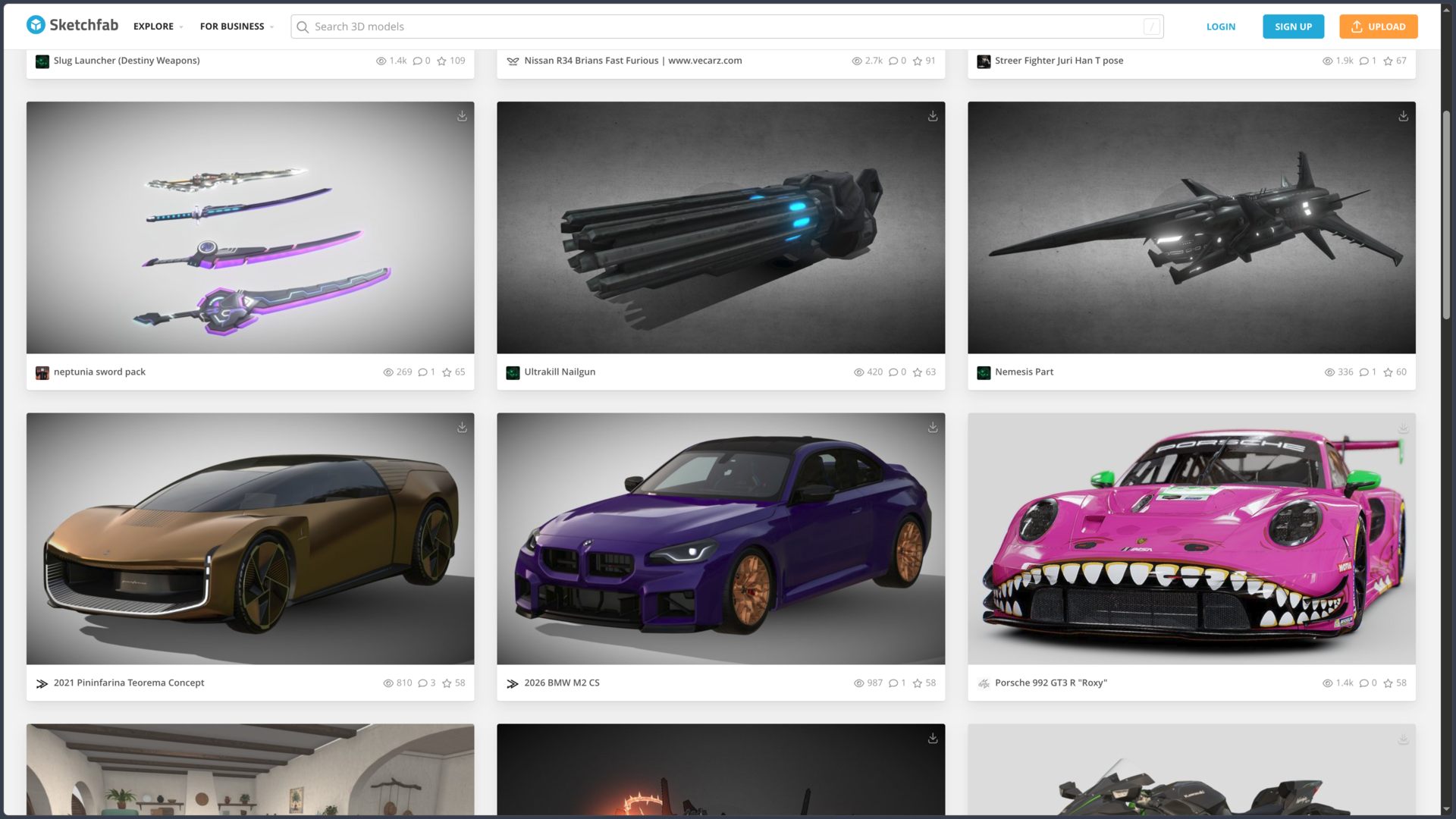Author avatar next to Nemesis Part

click(x=984, y=372)
